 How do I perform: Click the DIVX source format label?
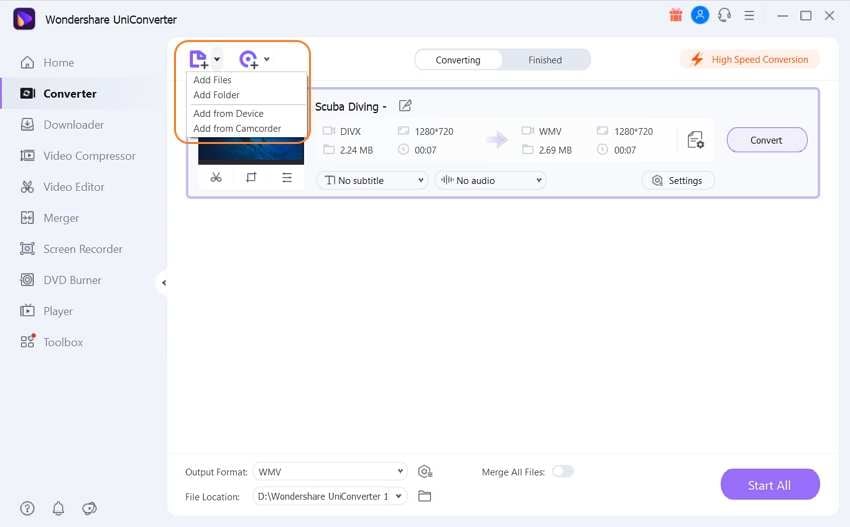350,132
